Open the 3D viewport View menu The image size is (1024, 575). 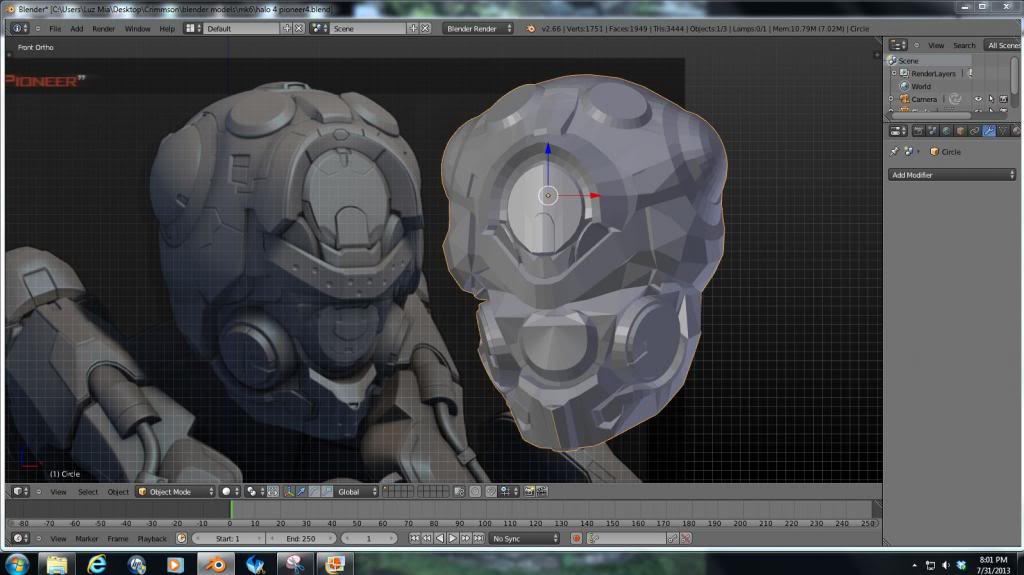[58, 492]
